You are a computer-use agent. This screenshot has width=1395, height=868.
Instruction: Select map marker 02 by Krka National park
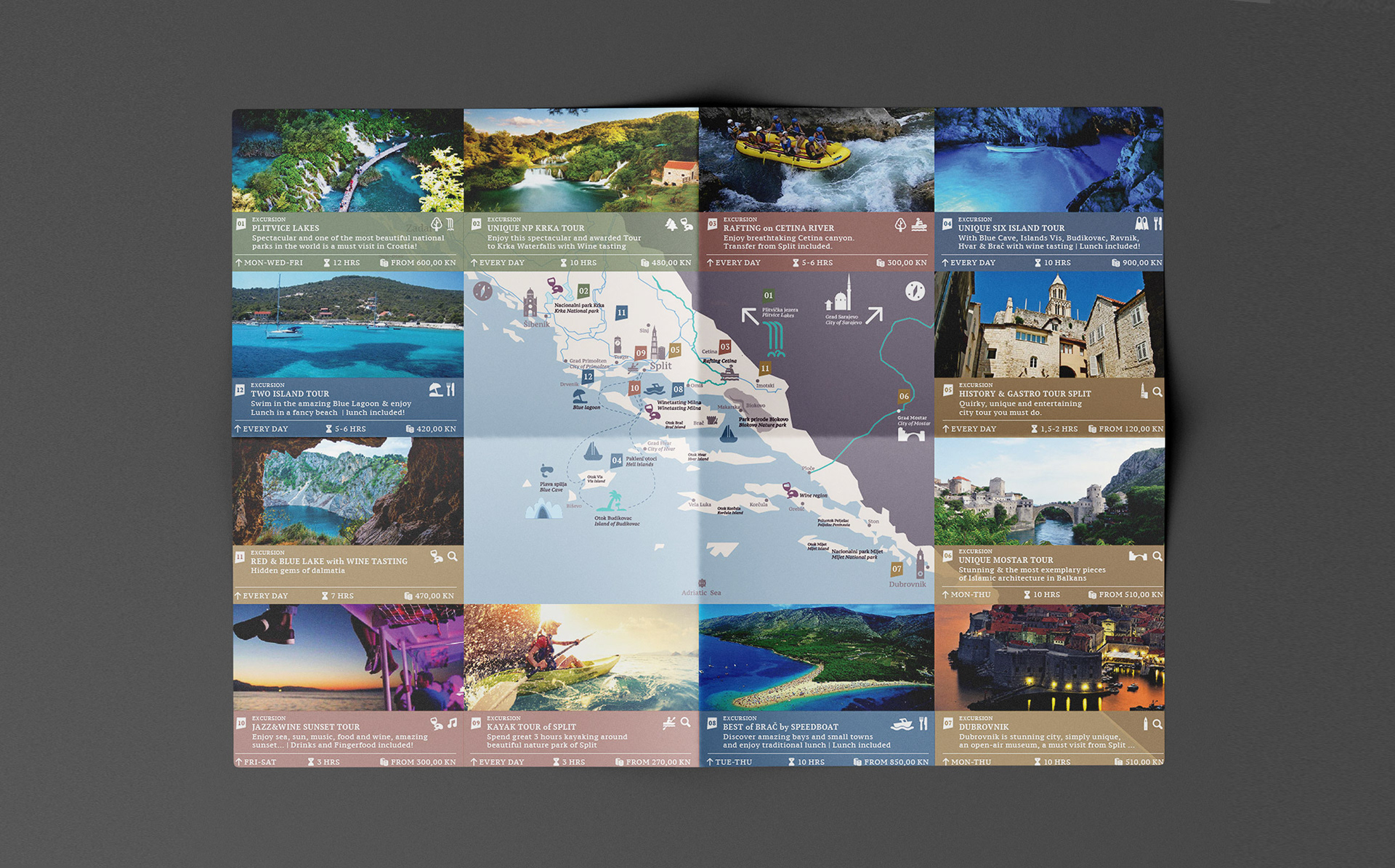[583, 291]
